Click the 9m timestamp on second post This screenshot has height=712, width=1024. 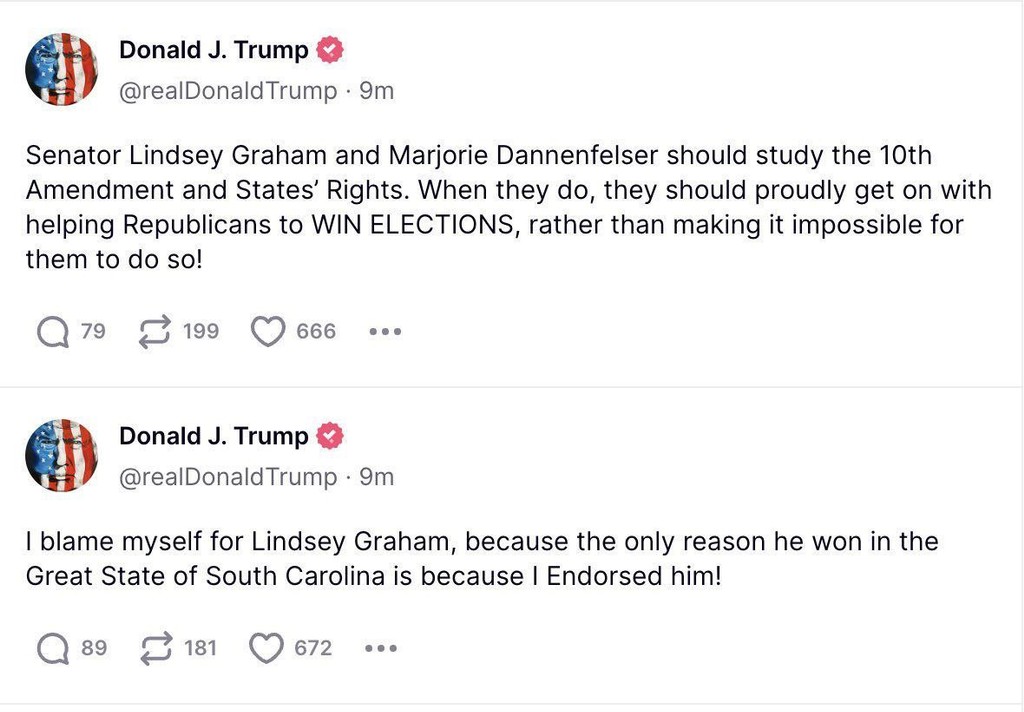[376, 477]
